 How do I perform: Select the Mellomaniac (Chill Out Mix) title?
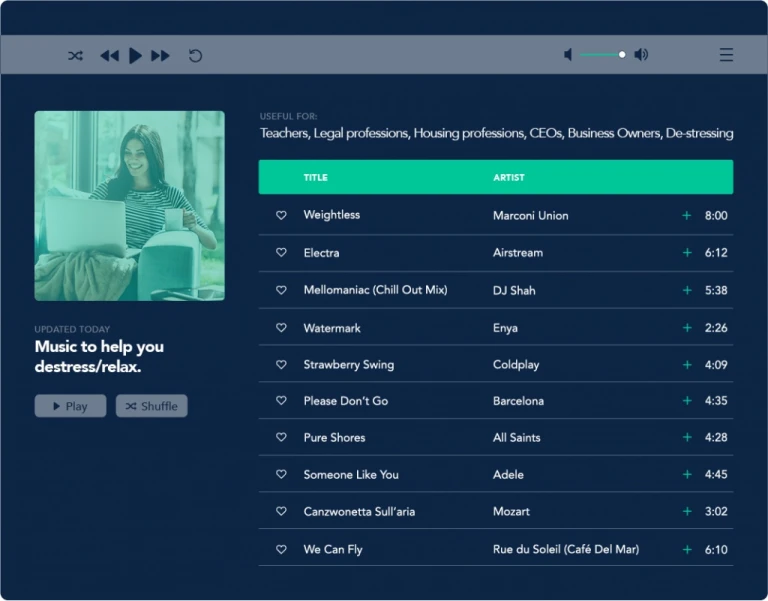click(x=375, y=290)
